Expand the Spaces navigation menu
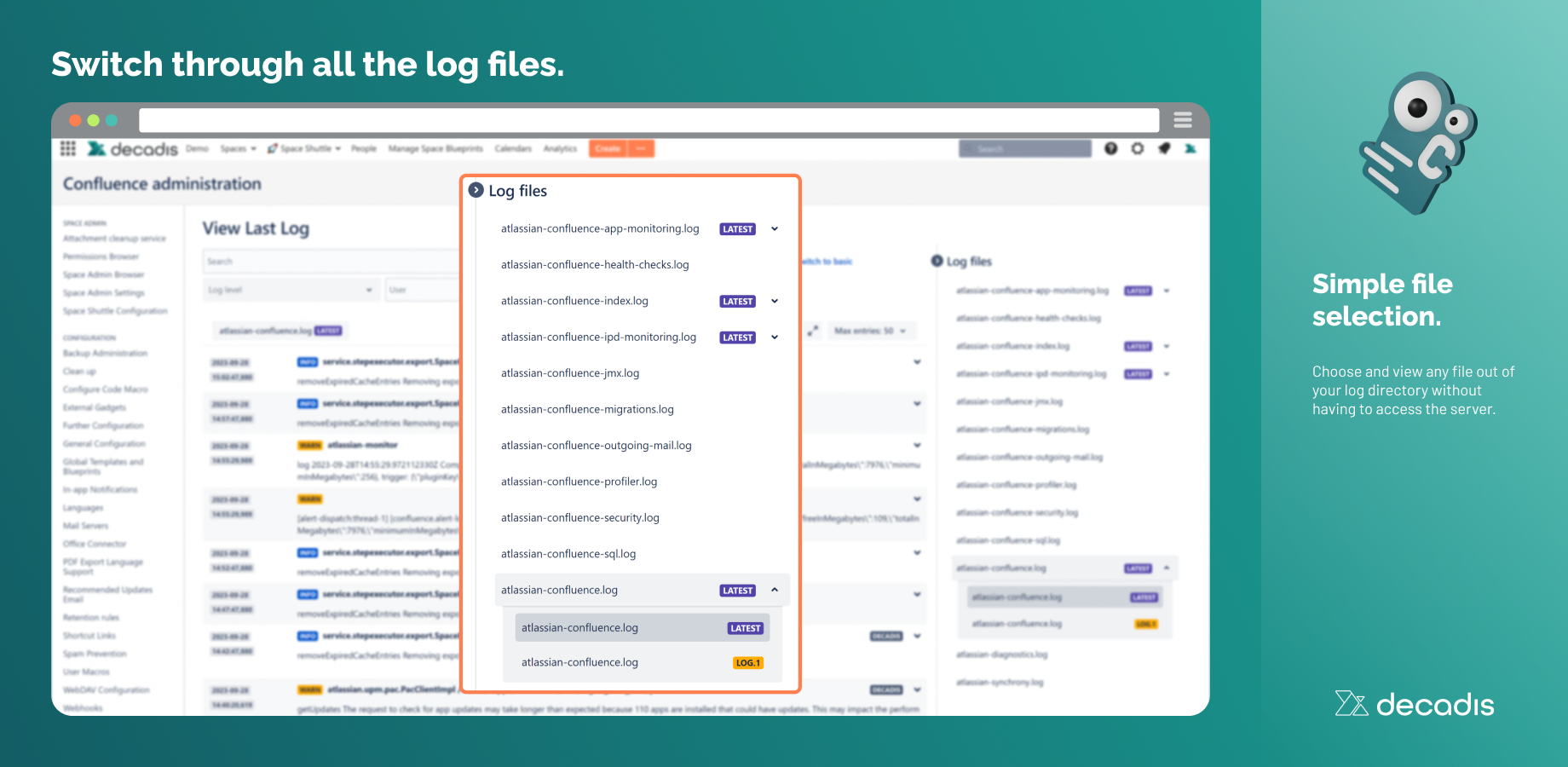Image resolution: width=1568 pixels, height=767 pixels. tap(238, 148)
